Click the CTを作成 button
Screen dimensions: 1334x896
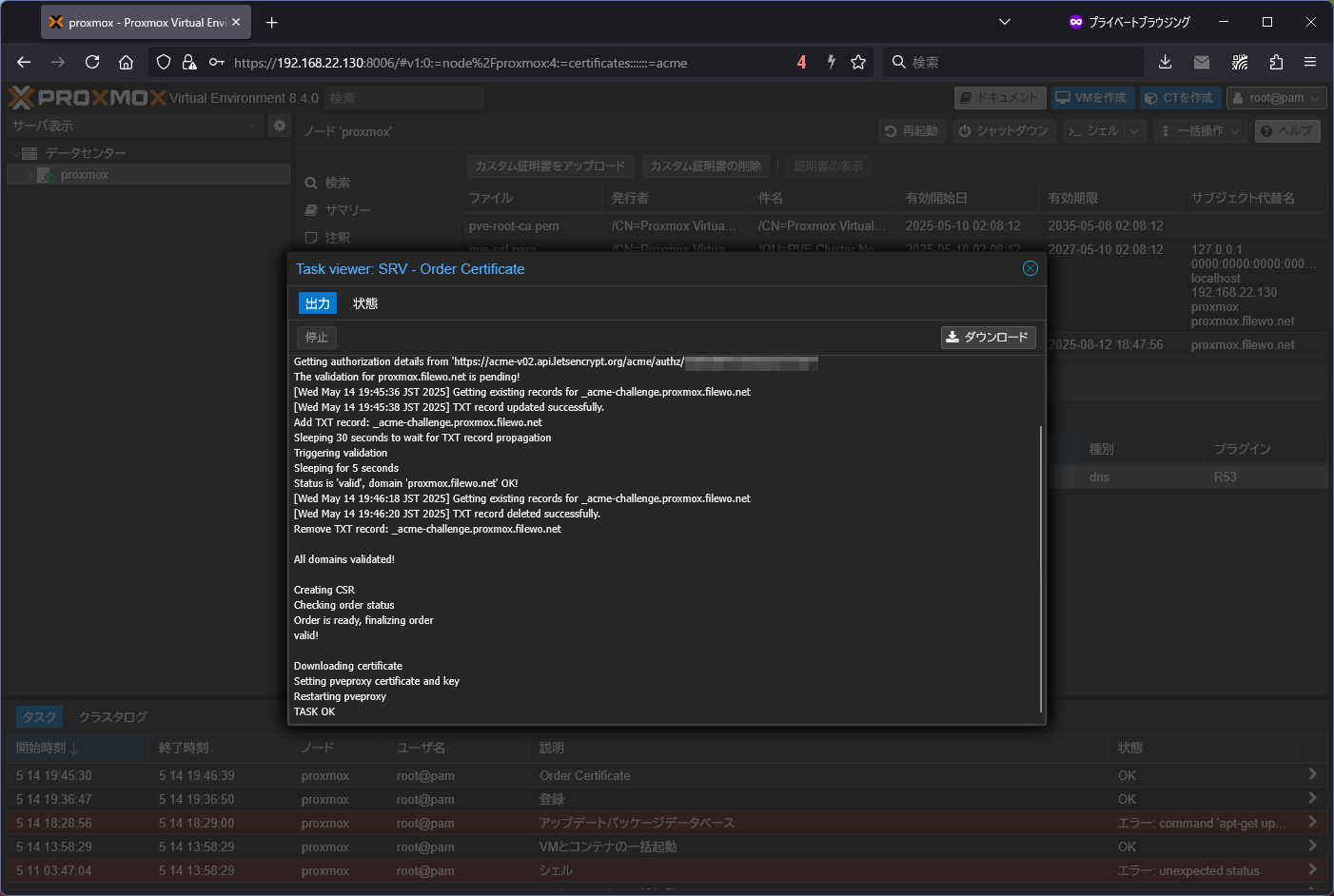click(x=1180, y=98)
